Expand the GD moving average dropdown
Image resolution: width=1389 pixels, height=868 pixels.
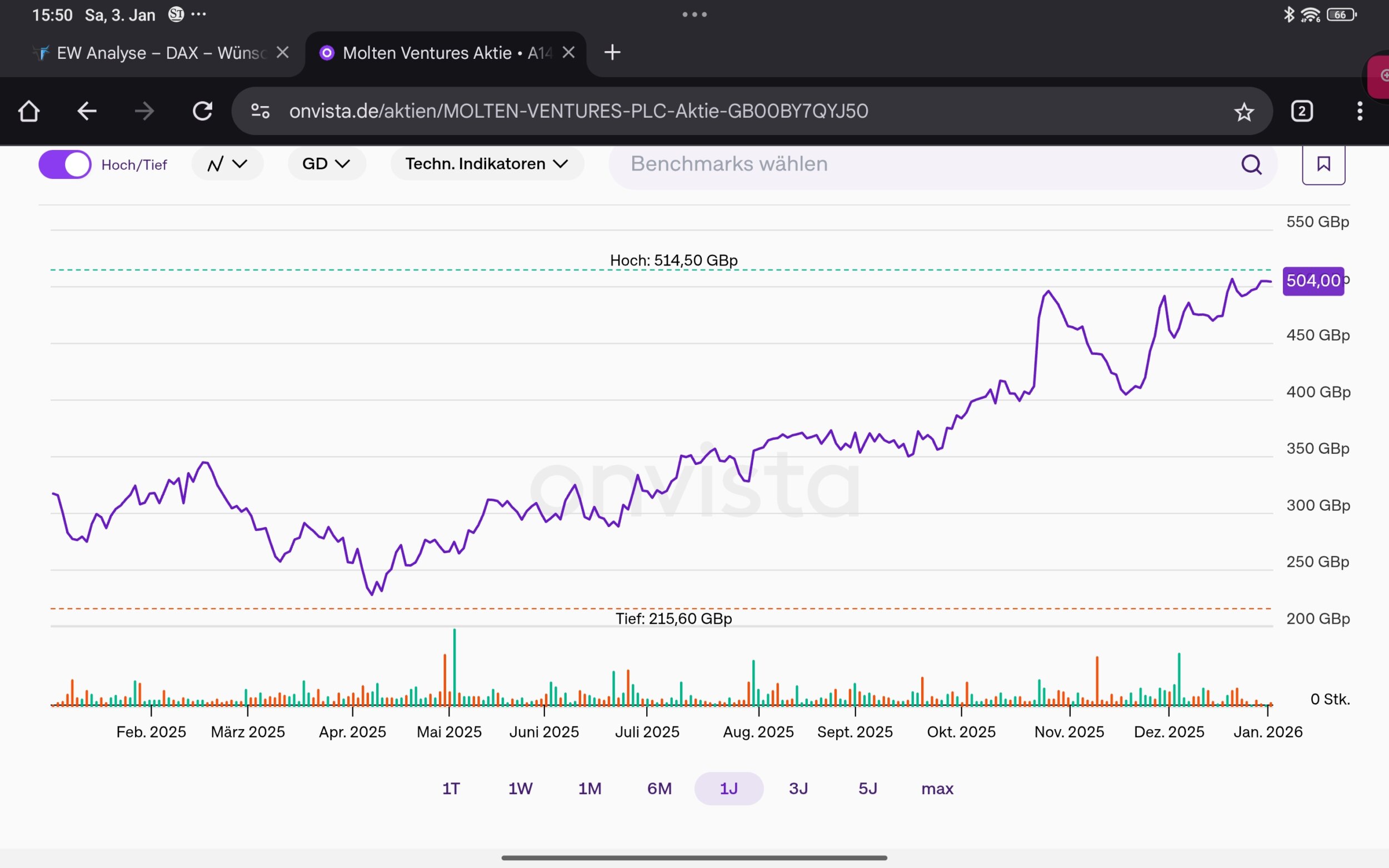coord(326,164)
